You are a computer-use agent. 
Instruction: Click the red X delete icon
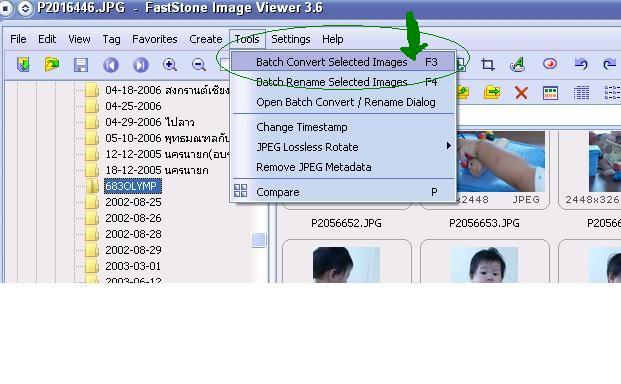pyautogui.click(x=521, y=93)
